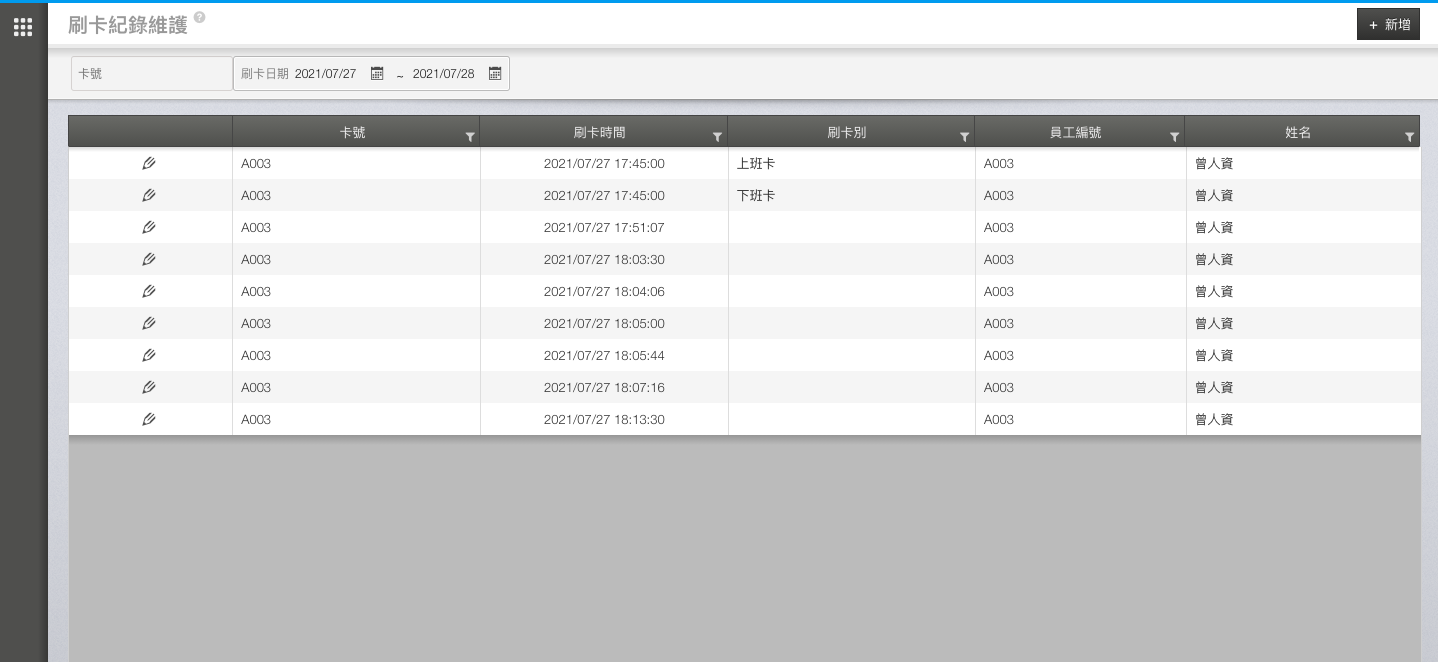Open the end date calendar picker
The height and width of the screenshot is (662, 1438).
[495, 74]
